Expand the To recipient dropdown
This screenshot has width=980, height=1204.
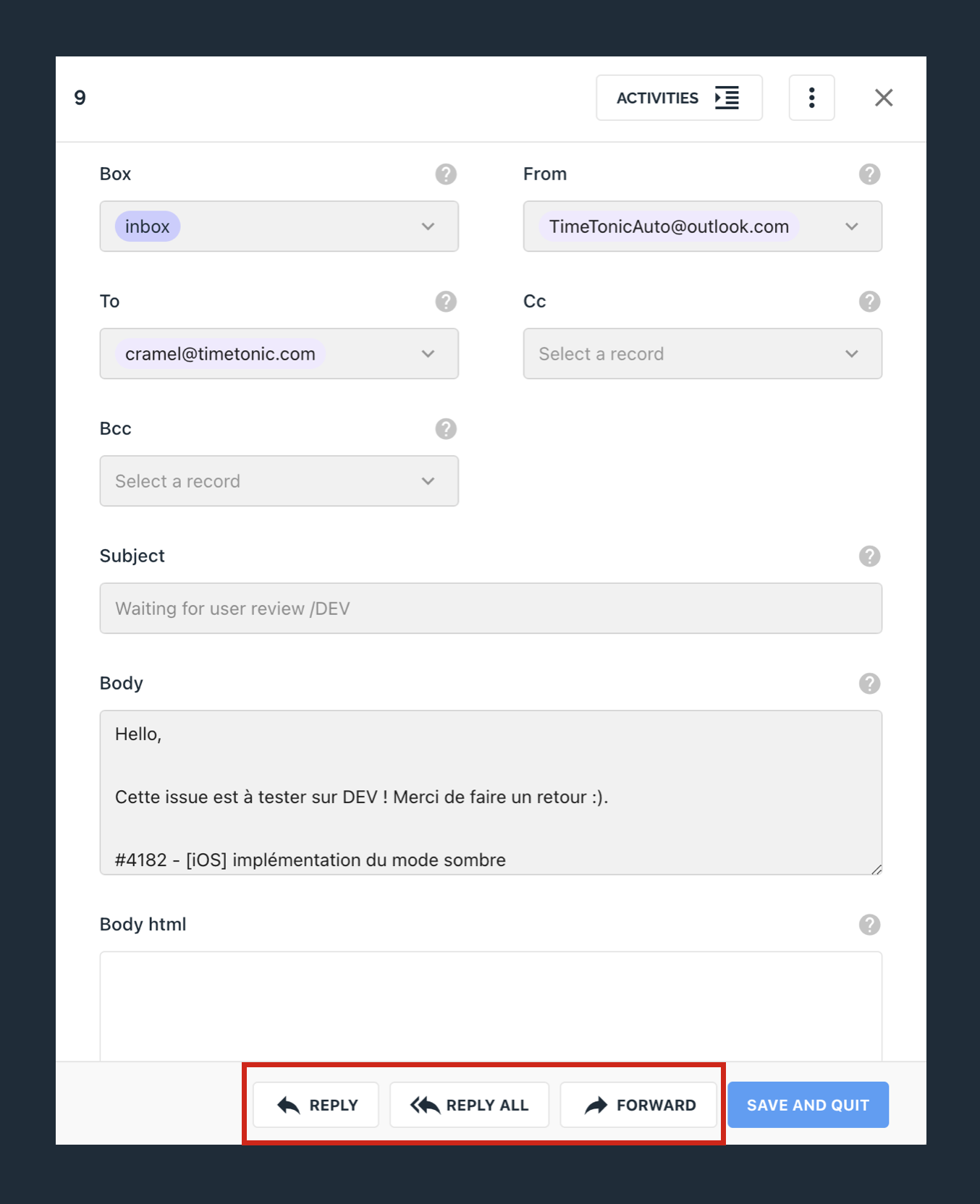coord(279,354)
